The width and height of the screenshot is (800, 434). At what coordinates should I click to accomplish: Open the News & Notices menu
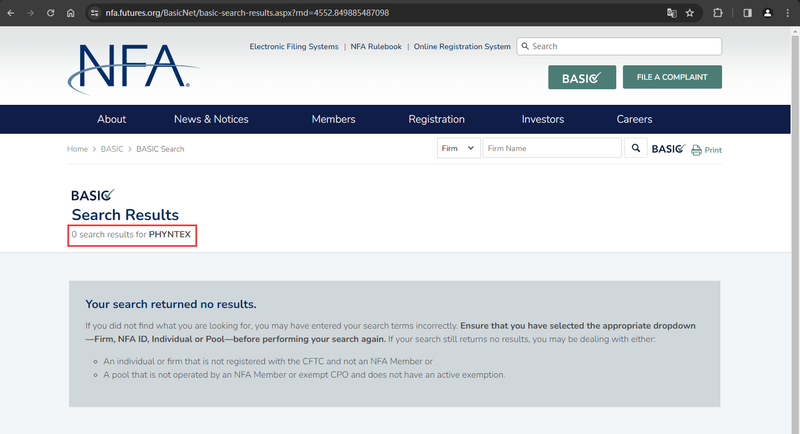tap(211, 119)
